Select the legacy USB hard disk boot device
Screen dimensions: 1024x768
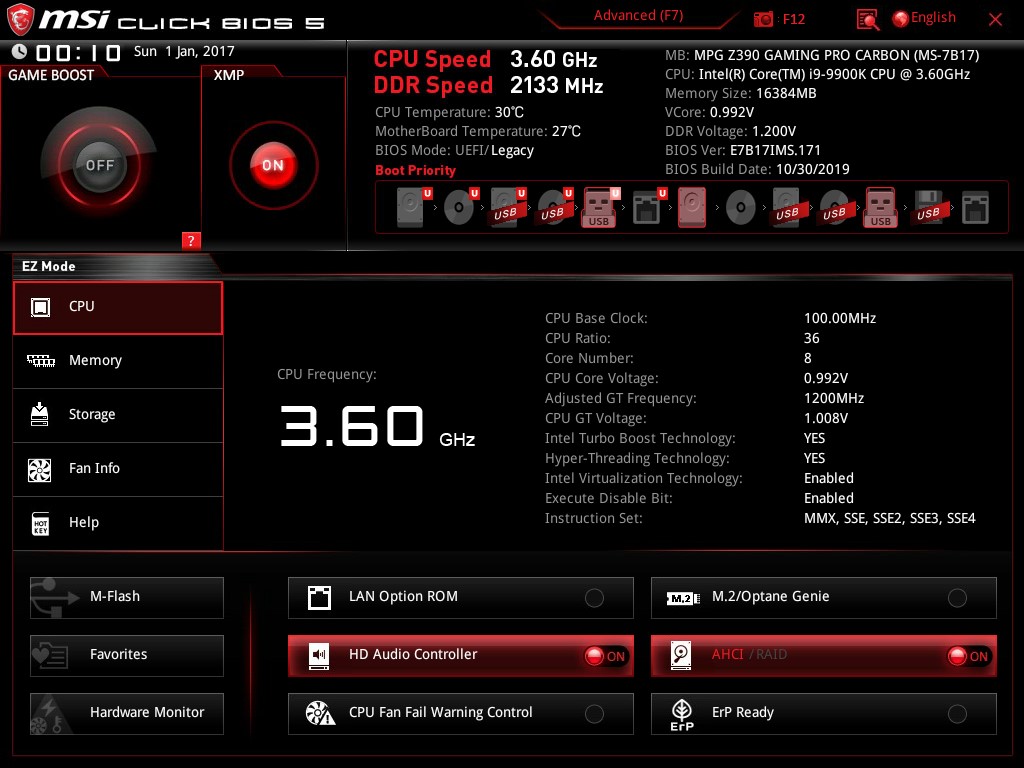787,207
